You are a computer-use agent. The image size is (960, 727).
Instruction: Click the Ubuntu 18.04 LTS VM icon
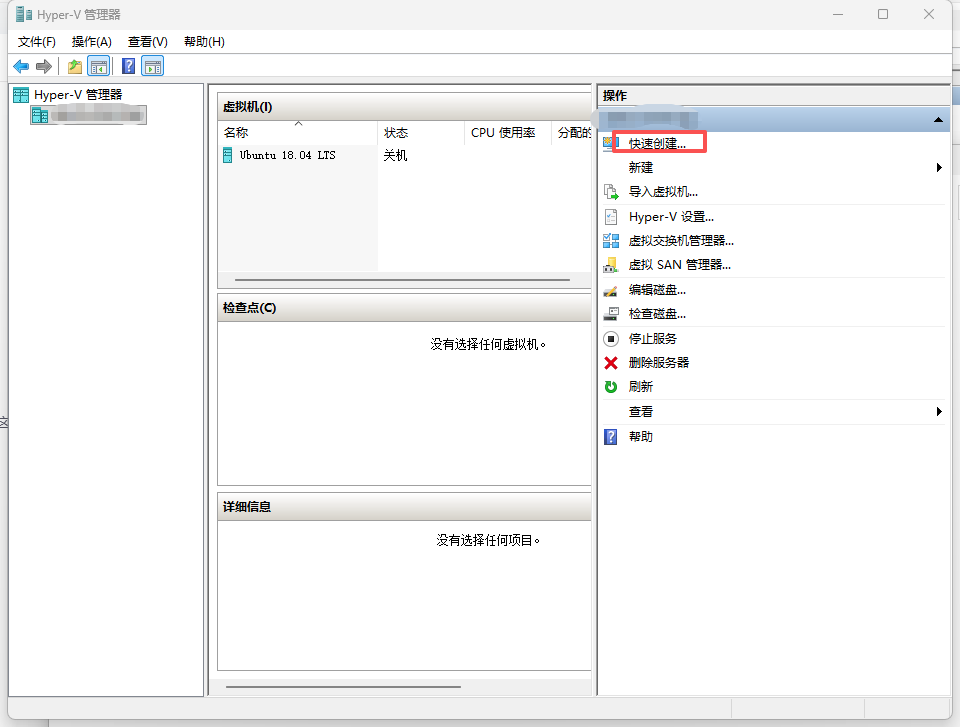228,155
